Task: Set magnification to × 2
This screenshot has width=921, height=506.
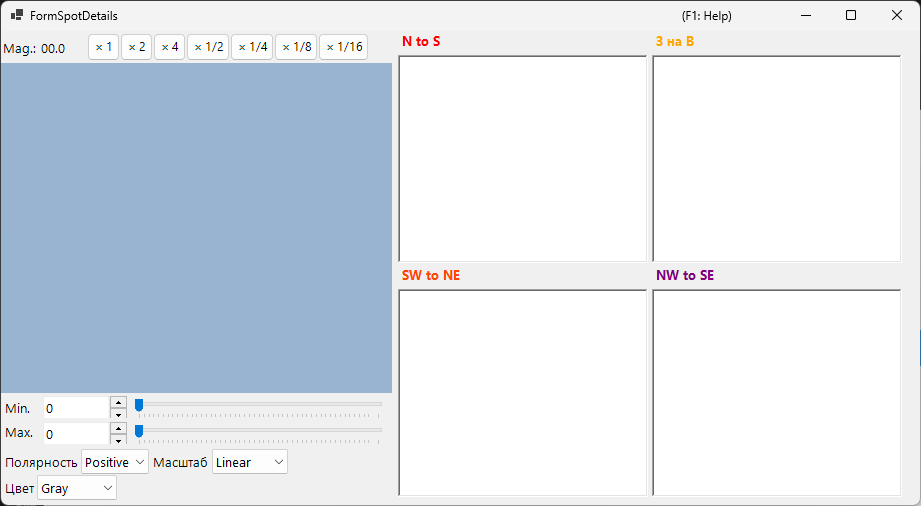Action: click(x=136, y=47)
